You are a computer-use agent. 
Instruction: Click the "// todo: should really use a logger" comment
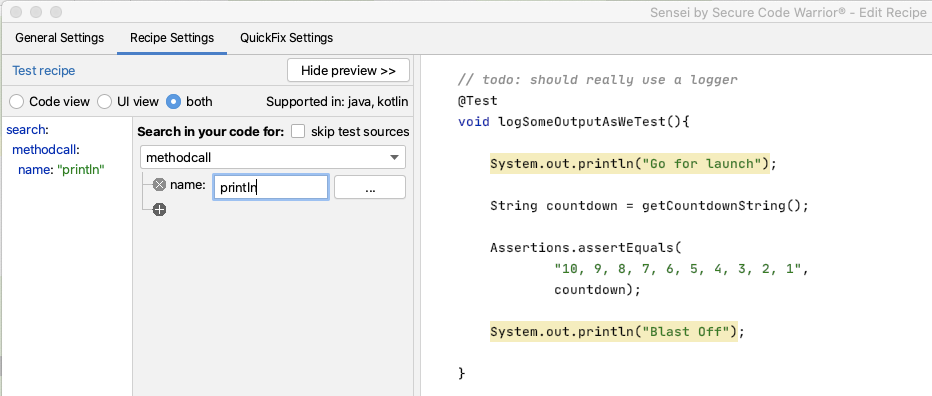tap(597, 80)
